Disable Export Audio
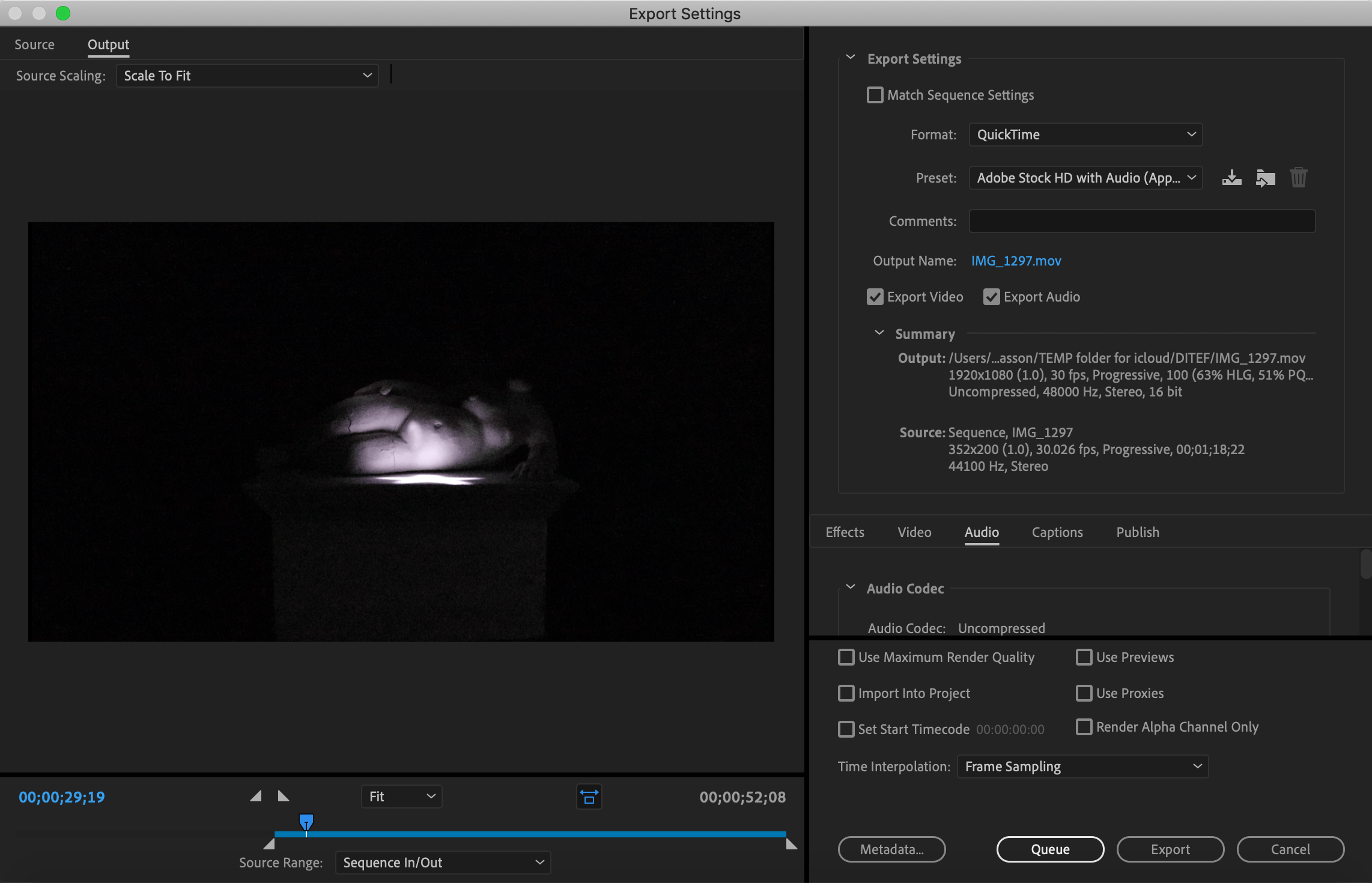This screenshot has height=883, width=1372. click(991, 297)
